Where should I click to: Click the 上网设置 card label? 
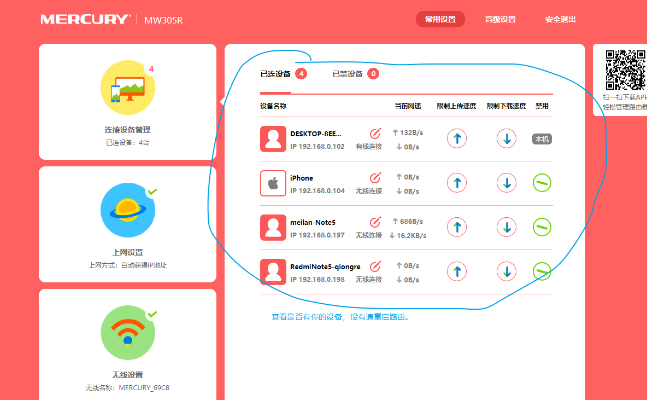coord(128,252)
